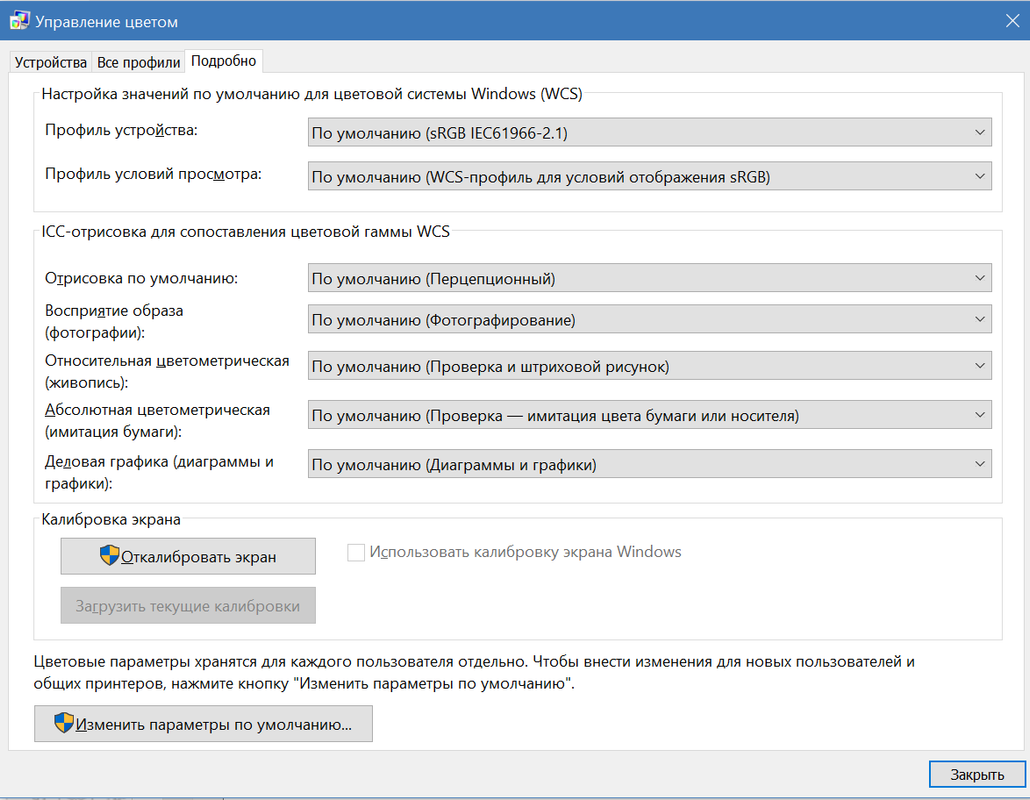Close the Управление цветом window with X
Image resolution: width=1030 pixels, height=800 pixels.
coord(1012,21)
